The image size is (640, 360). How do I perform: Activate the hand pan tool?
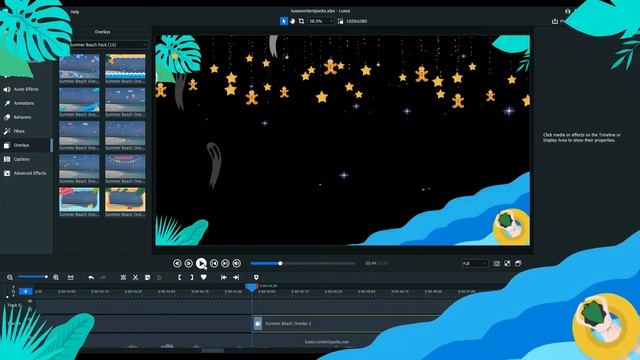(x=293, y=21)
